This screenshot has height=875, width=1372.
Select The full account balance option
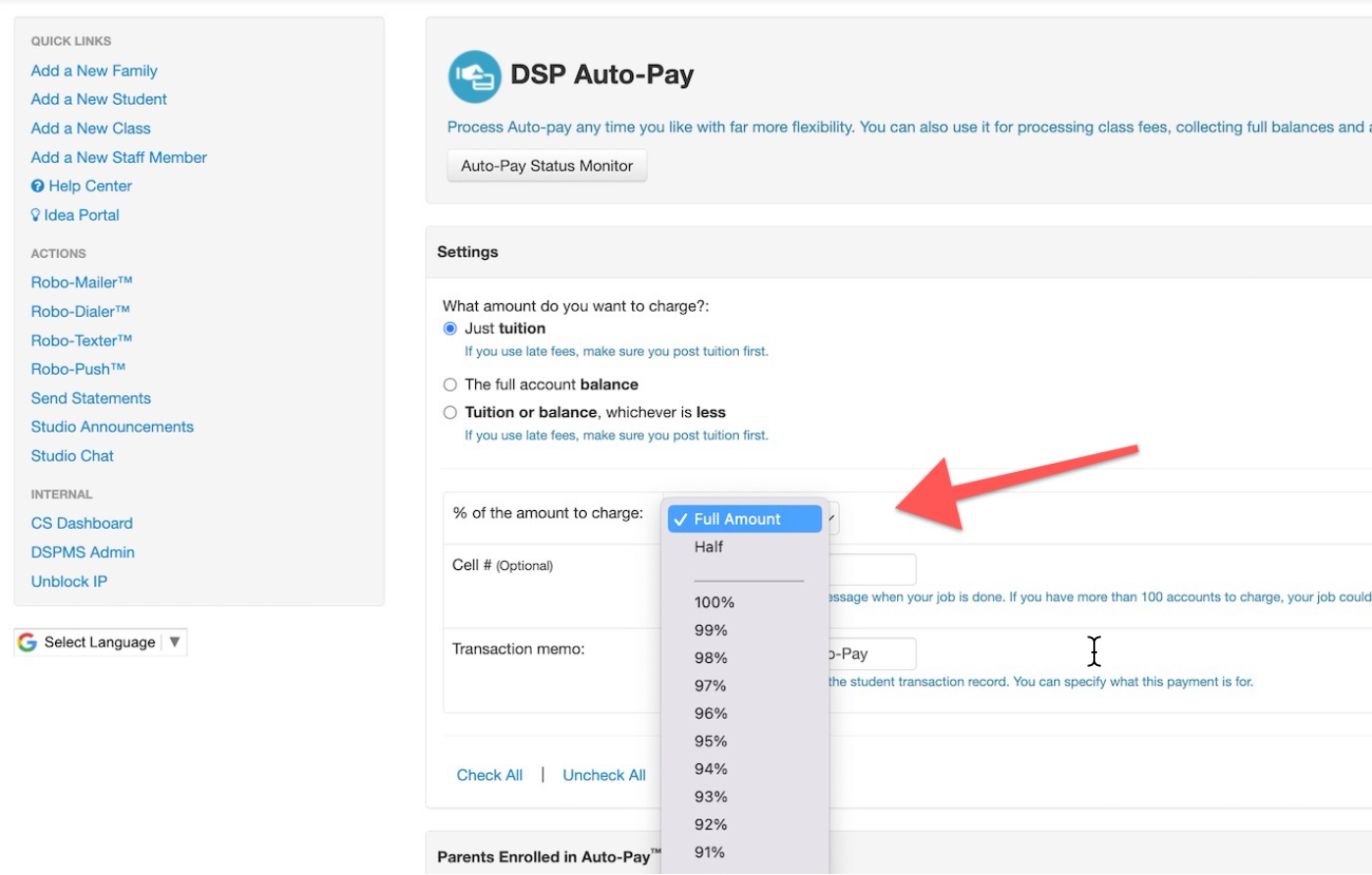(449, 385)
